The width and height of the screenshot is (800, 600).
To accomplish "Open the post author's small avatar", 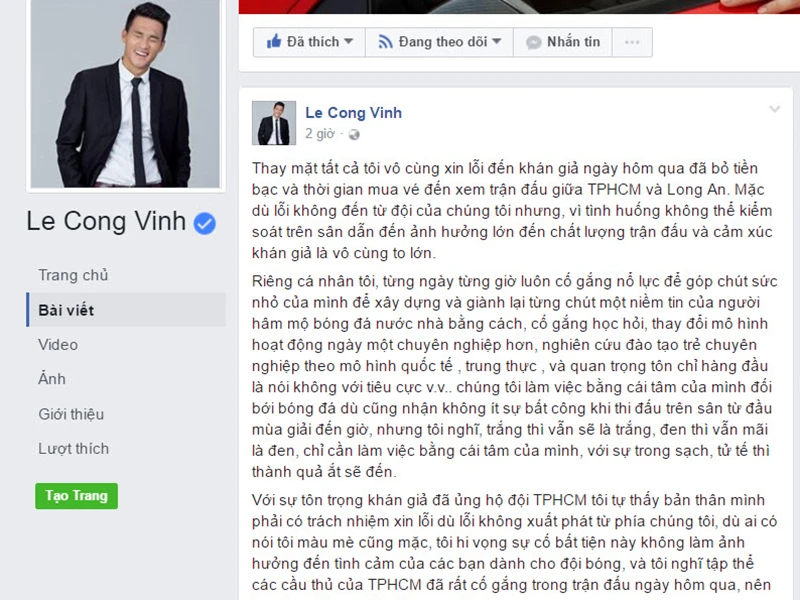I will point(274,123).
